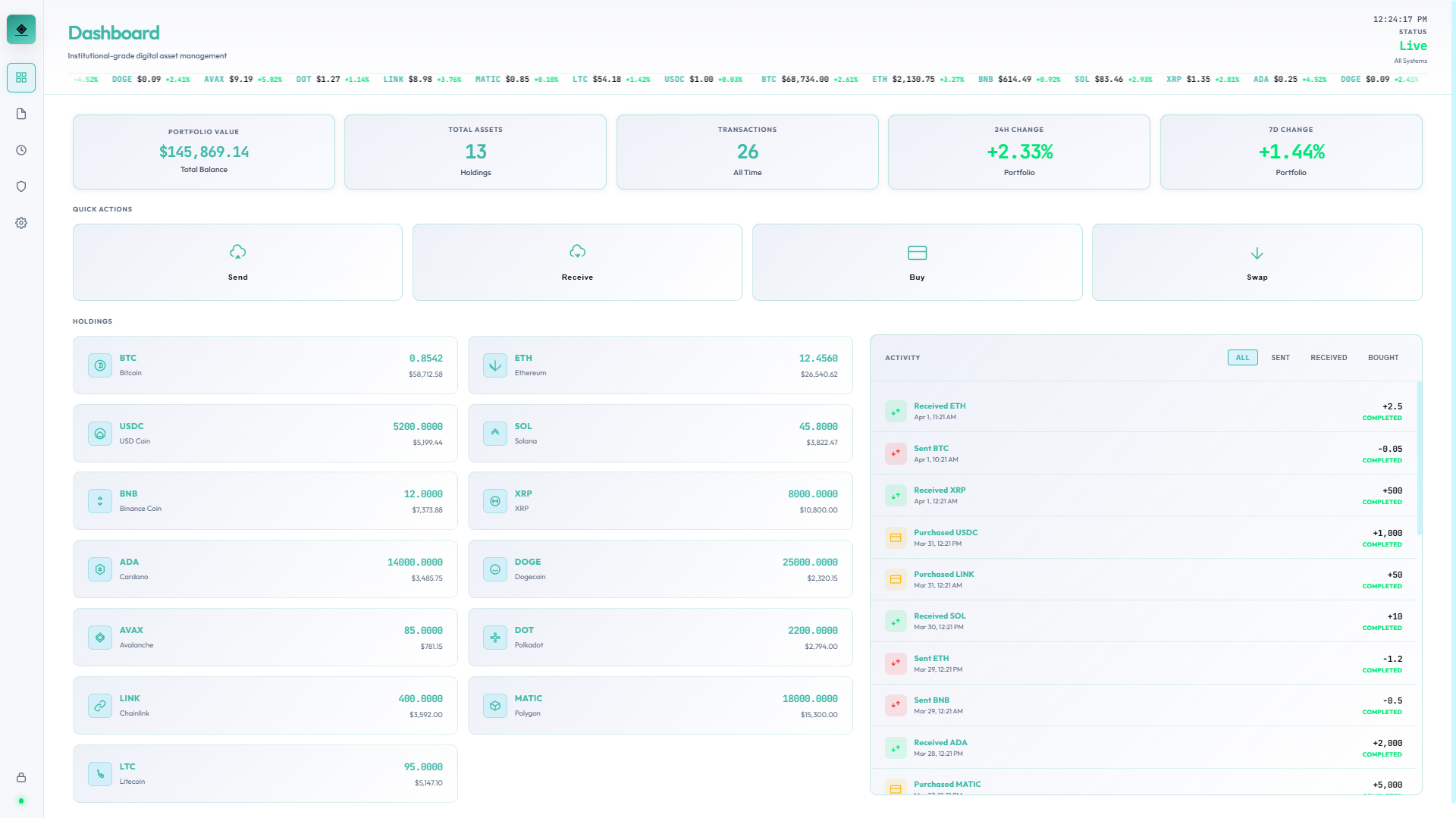Viewport: 1456px width, 818px height.
Task: Click the lock icon at the sidebar bottom
Action: pos(21,777)
